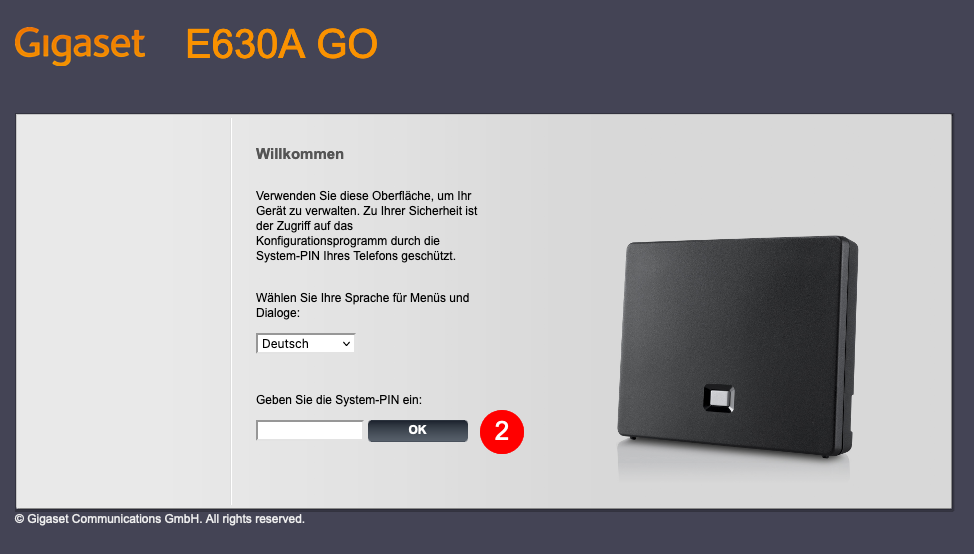Screen dimensions: 974x554
Task: Click the Gigaset logo
Action: coord(80,45)
